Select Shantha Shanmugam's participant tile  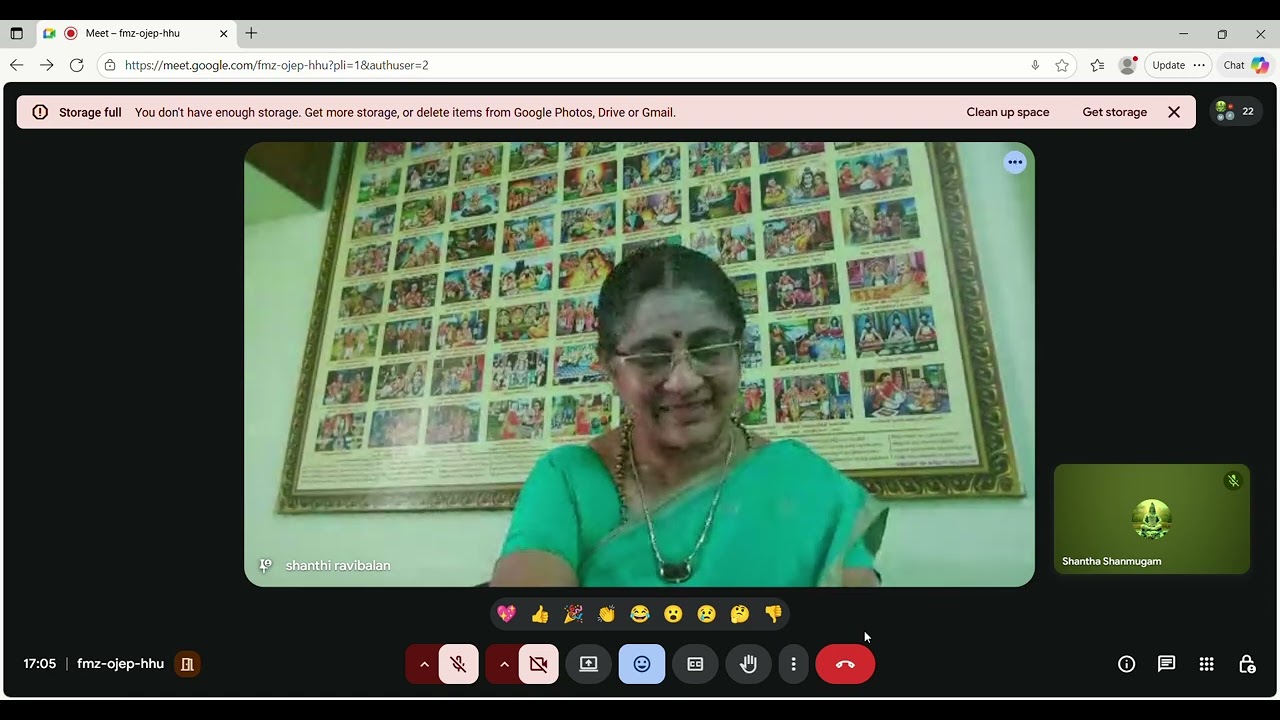pos(1152,519)
